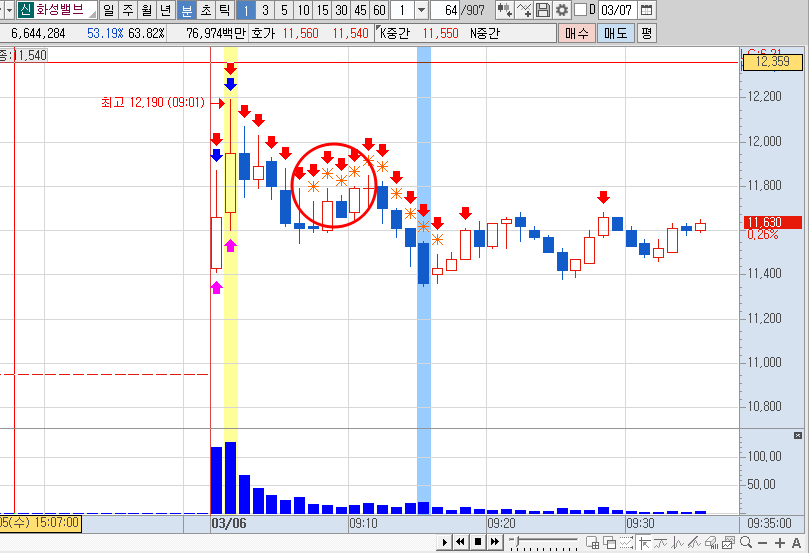Select the crosshair cursor tool icon
Screen dimensions: 809x553
[644, 542]
